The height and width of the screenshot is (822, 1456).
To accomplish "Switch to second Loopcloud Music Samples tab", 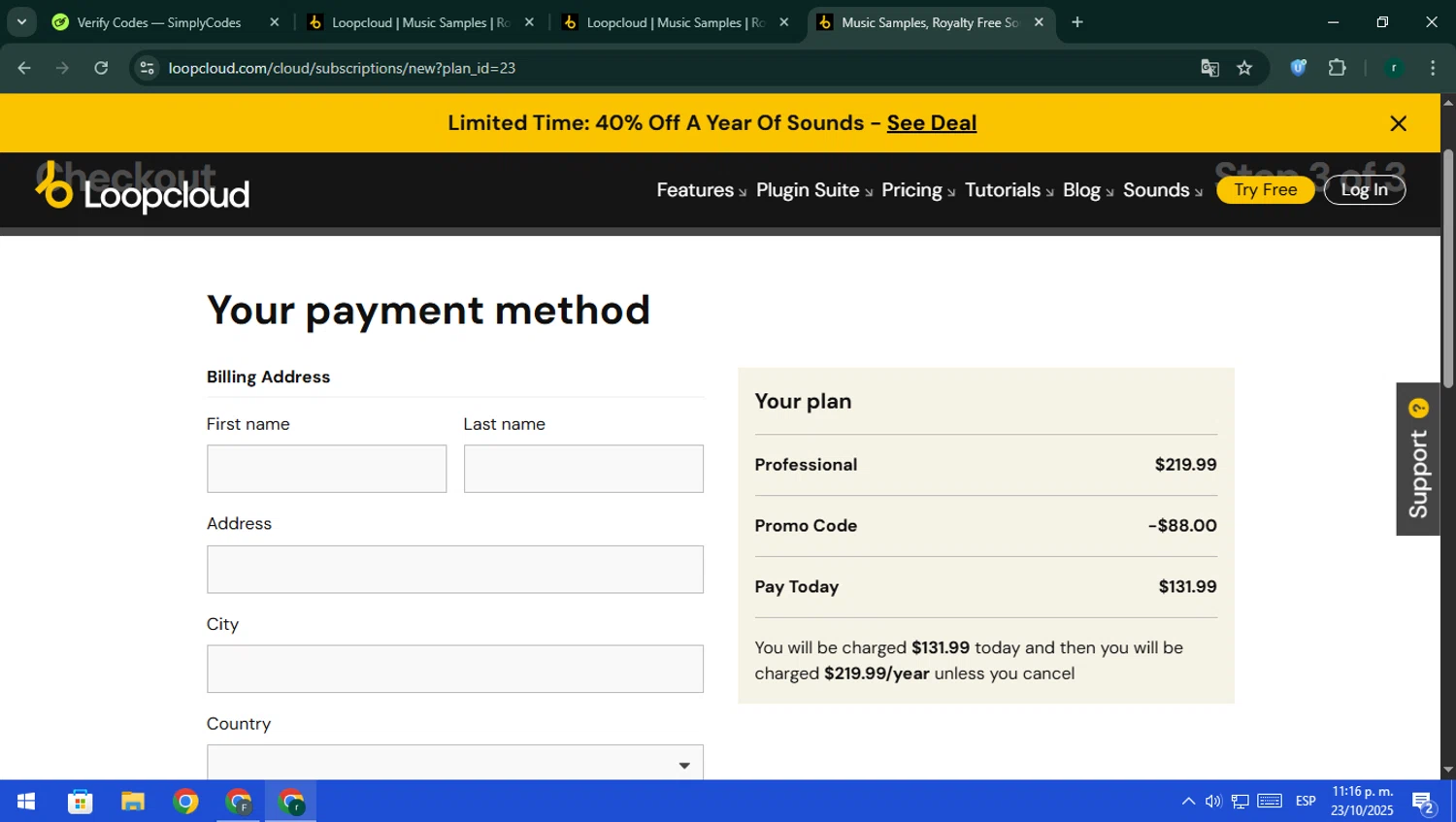I will [x=676, y=22].
